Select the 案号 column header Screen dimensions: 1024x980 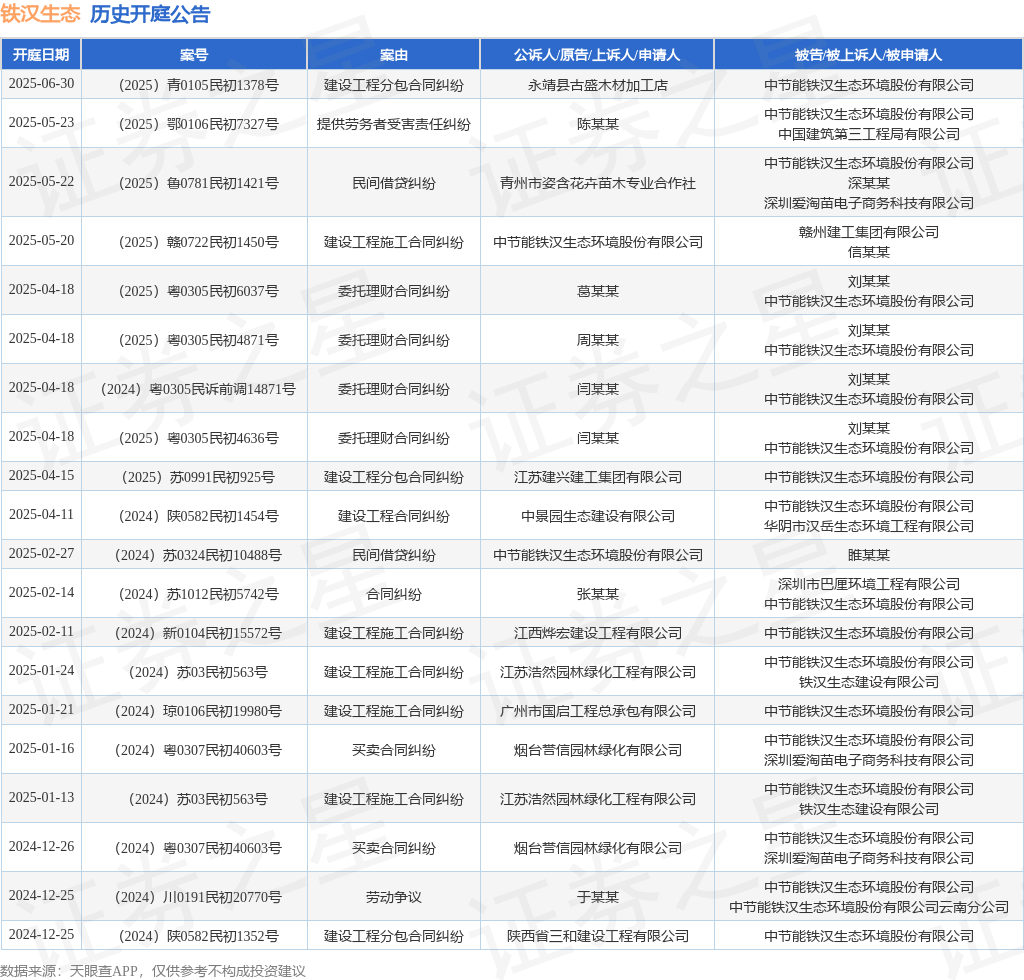click(x=194, y=55)
